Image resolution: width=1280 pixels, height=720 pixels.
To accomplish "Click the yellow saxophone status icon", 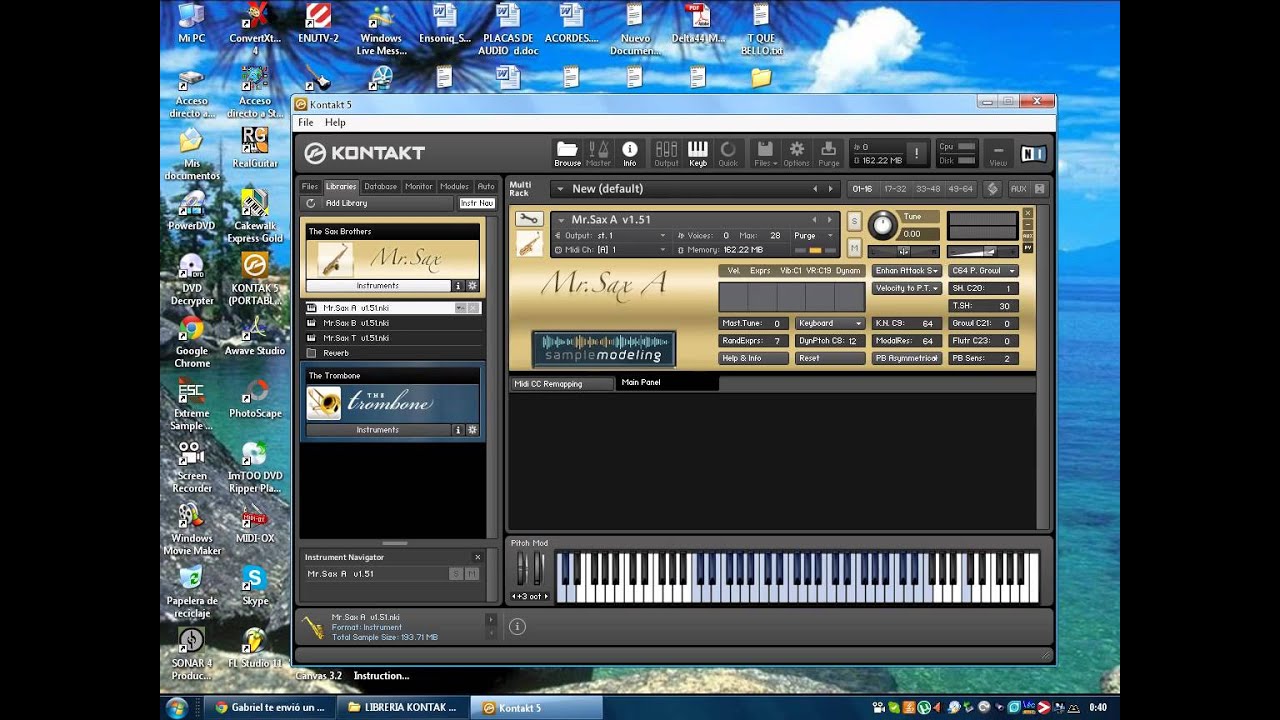I will tap(313, 627).
